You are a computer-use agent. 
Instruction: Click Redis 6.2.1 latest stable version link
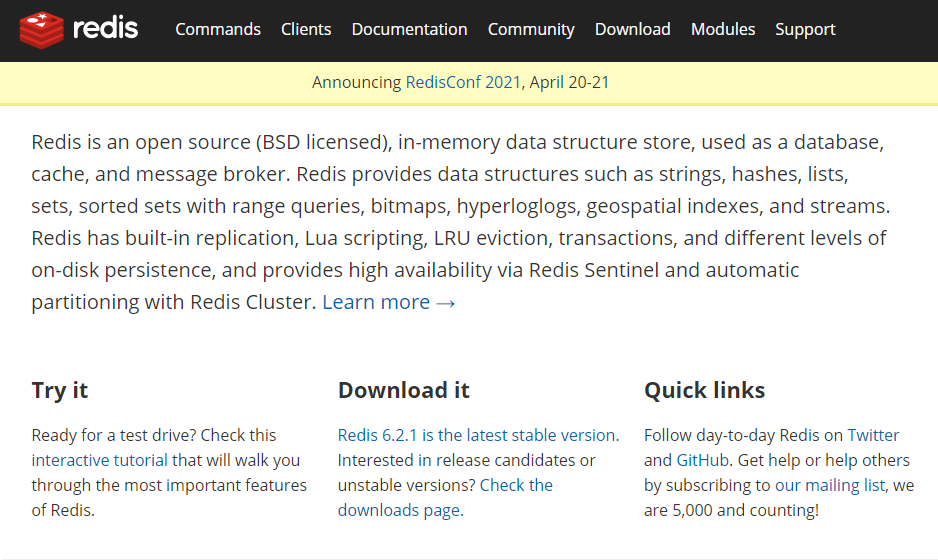coord(478,435)
